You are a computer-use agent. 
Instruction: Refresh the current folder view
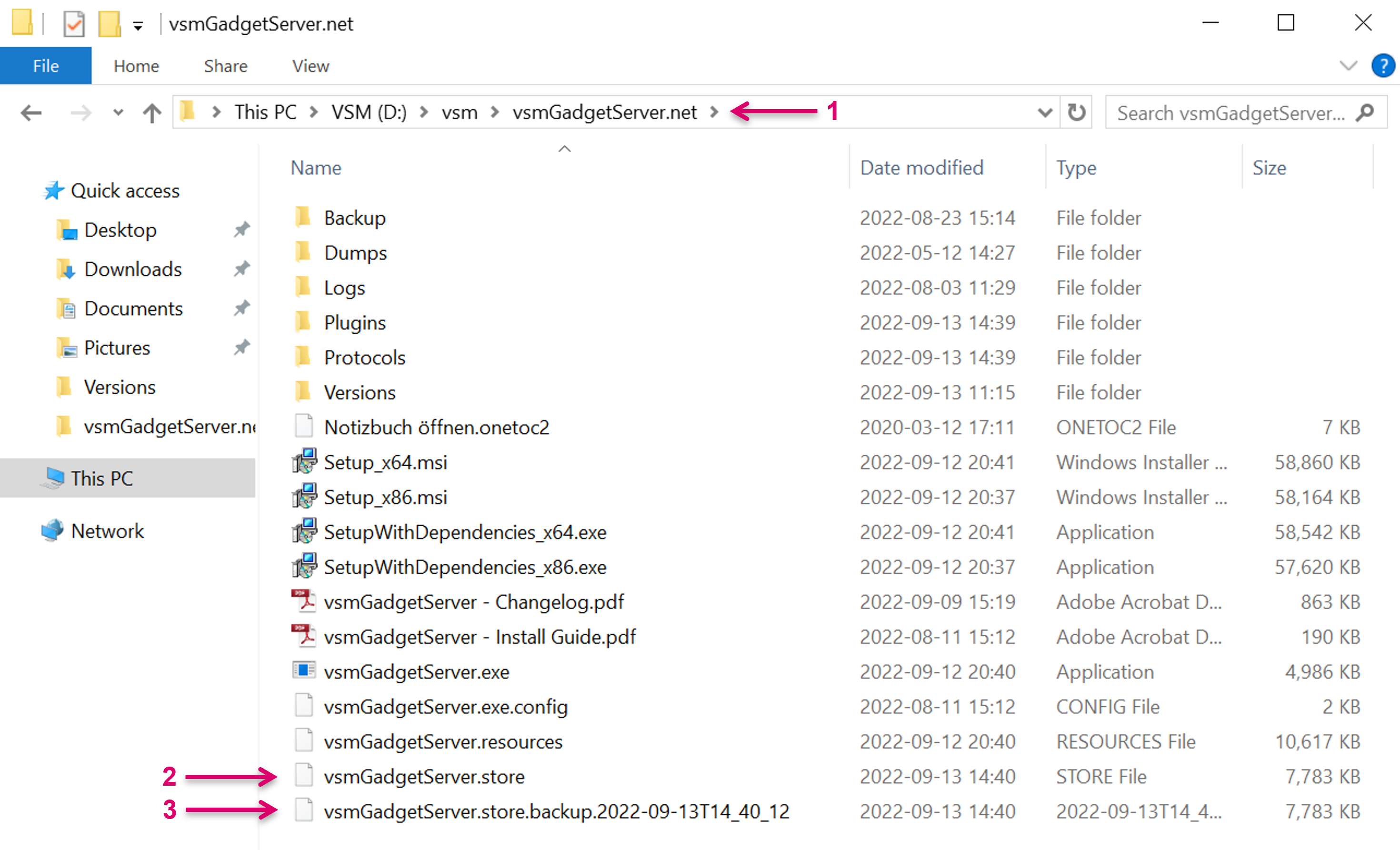pyautogui.click(x=1076, y=112)
